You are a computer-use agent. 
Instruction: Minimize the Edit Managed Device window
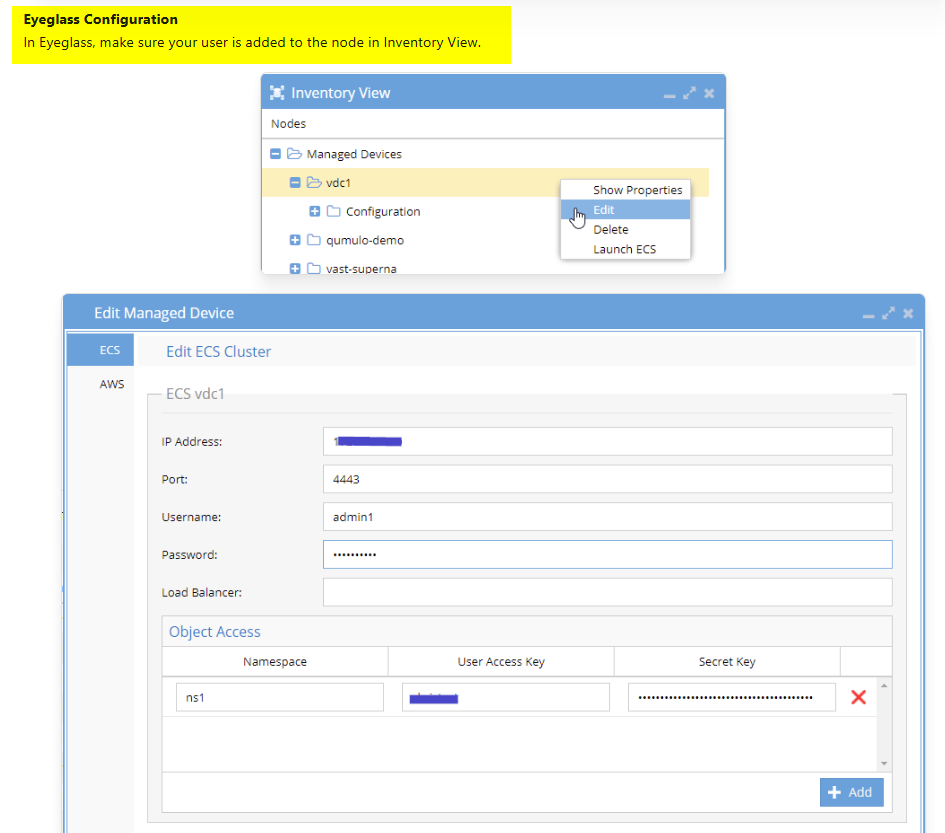pos(868,314)
